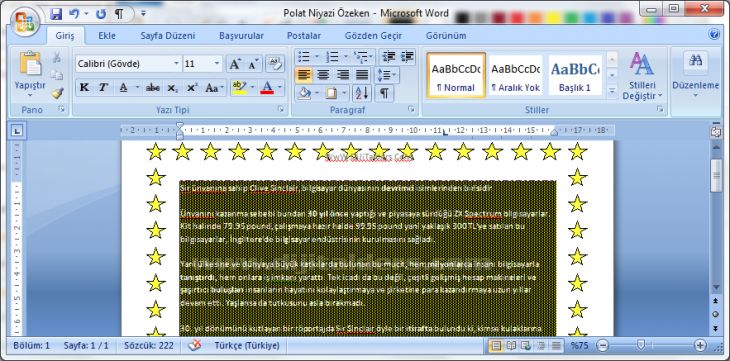
Task: Switch to Web Layout view
Action: [x=526, y=346]
